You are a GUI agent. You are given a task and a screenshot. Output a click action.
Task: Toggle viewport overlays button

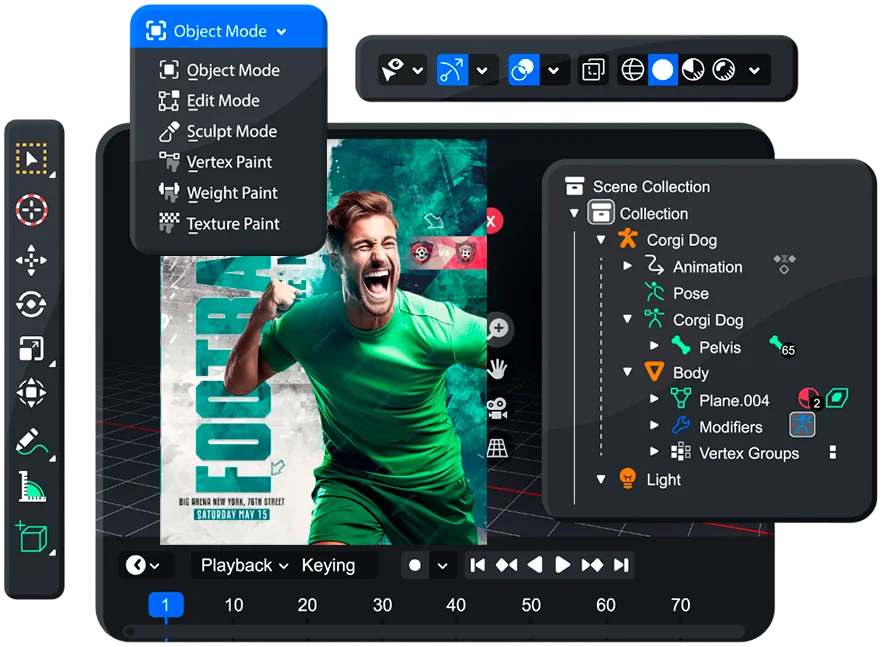523,71
